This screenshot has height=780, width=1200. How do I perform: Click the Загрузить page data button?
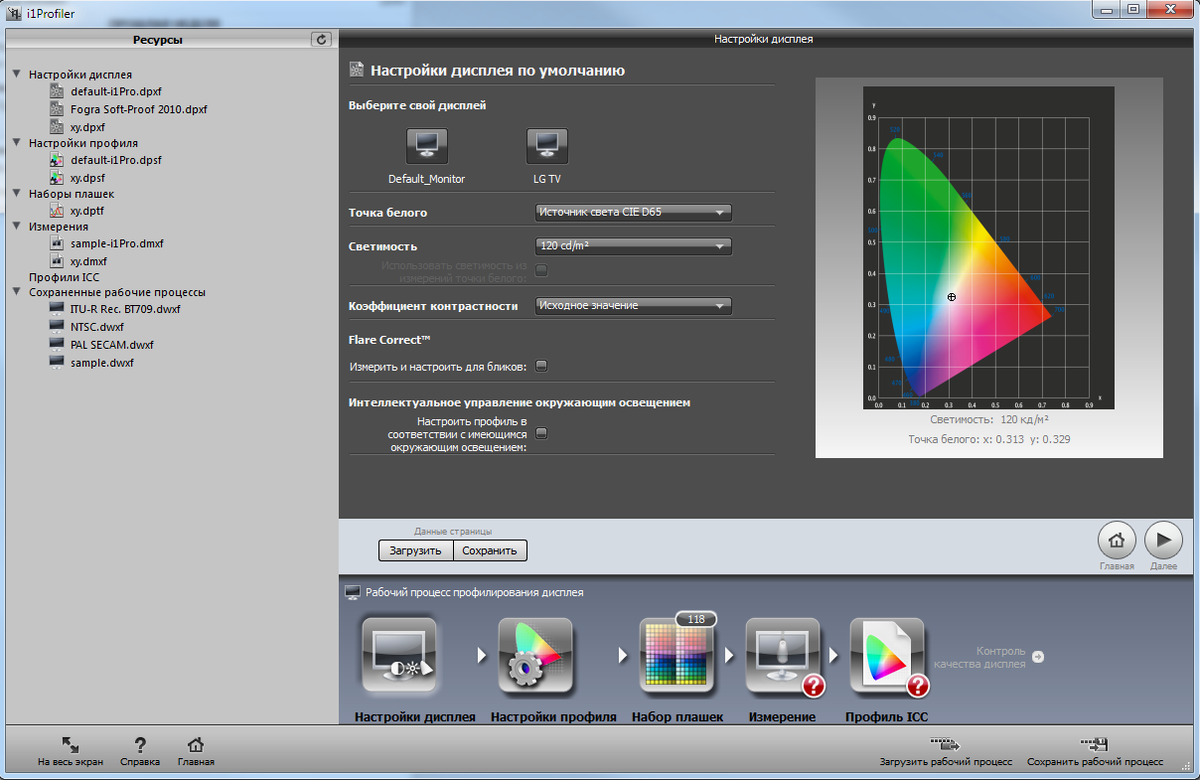416,550
